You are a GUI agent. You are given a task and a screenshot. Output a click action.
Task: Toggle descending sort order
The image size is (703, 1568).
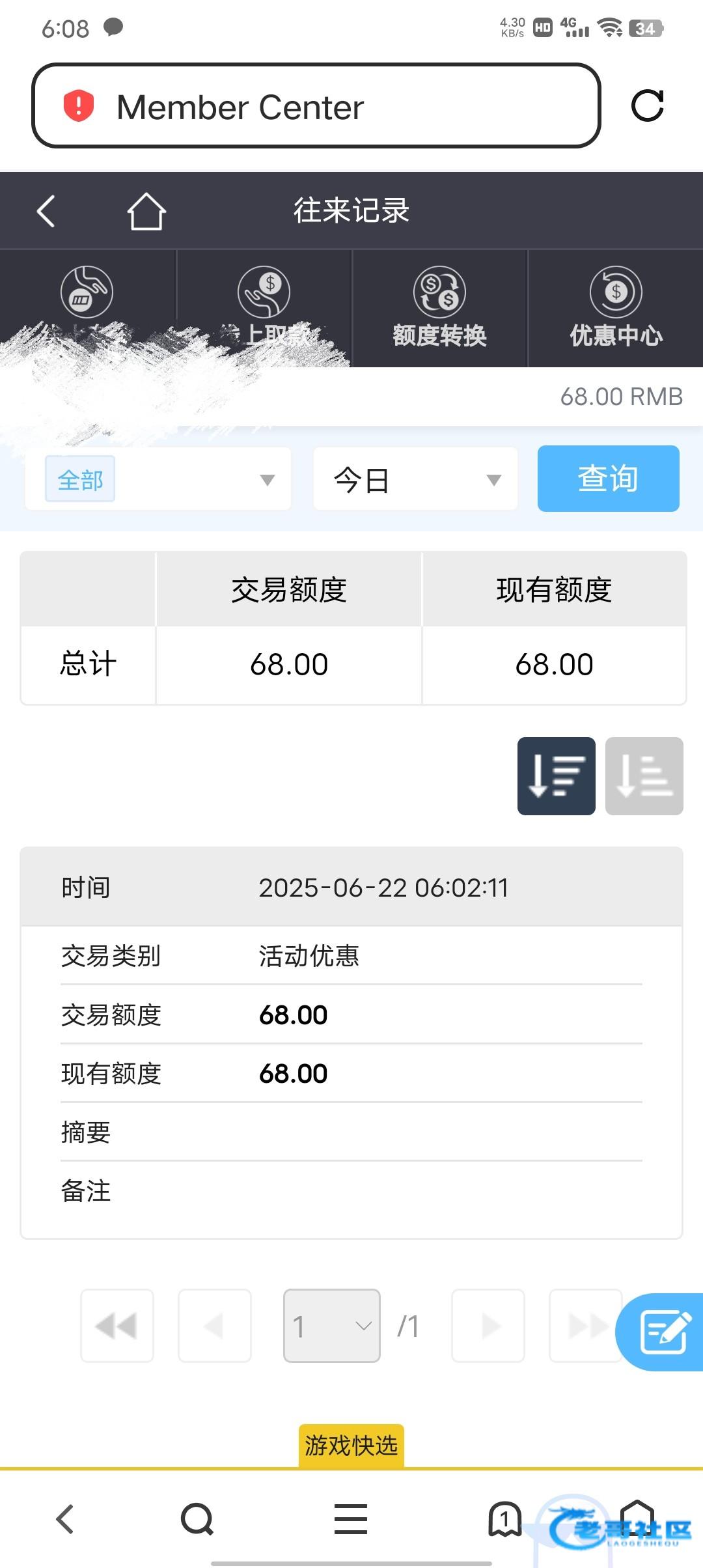click(x=556, y=776)
